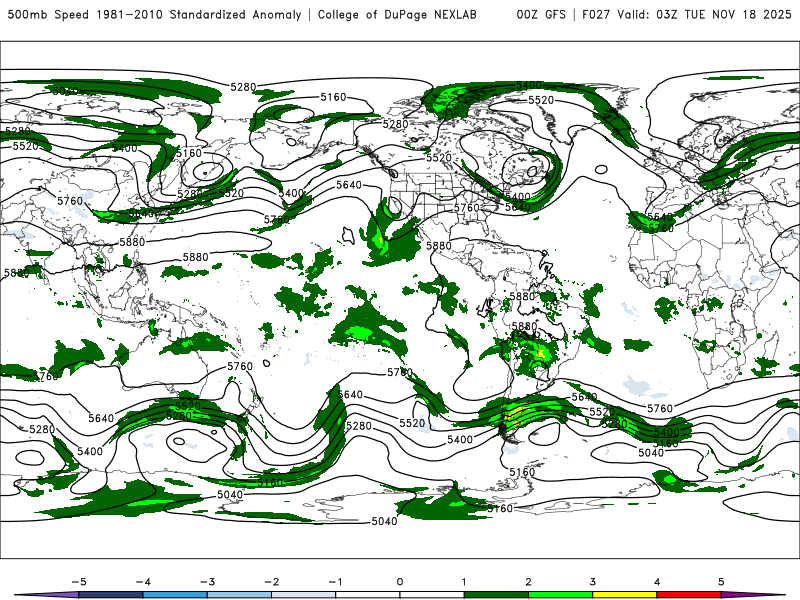
Task: Click the '00Z GFS' model run label
Action: coord(541,14)
